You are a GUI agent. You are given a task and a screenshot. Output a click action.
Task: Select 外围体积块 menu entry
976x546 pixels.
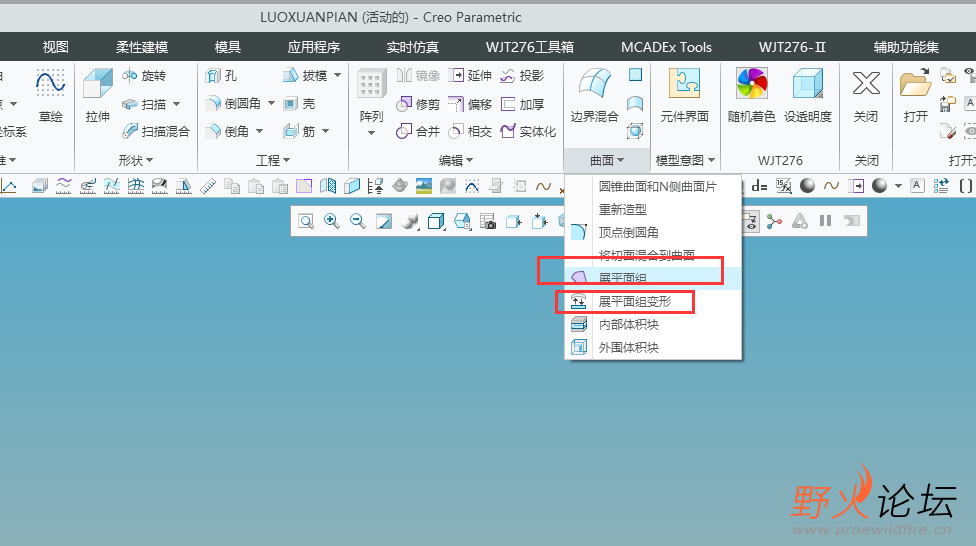click(654, 347)
